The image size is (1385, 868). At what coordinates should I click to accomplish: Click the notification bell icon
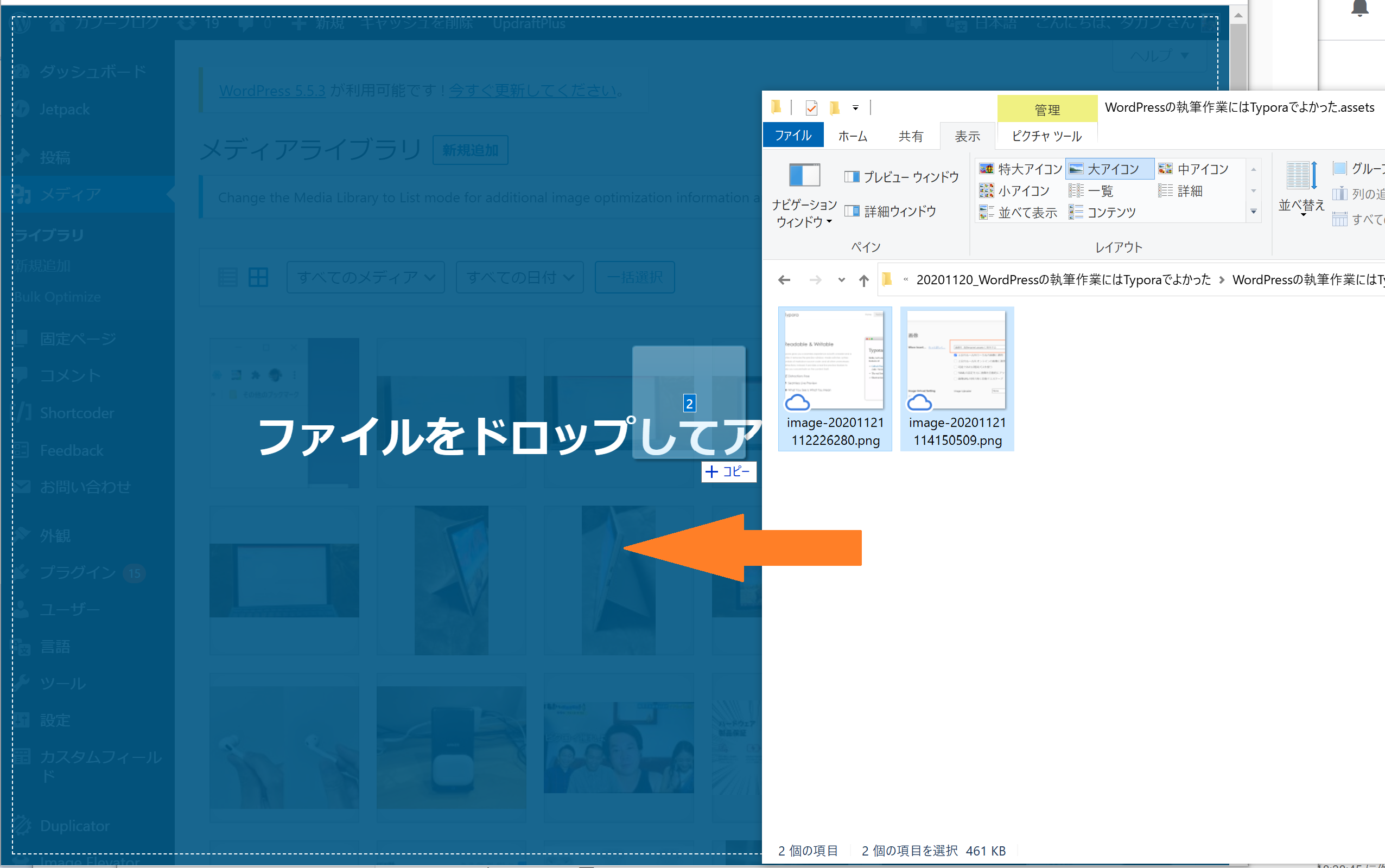click(x=1359, y=8)
